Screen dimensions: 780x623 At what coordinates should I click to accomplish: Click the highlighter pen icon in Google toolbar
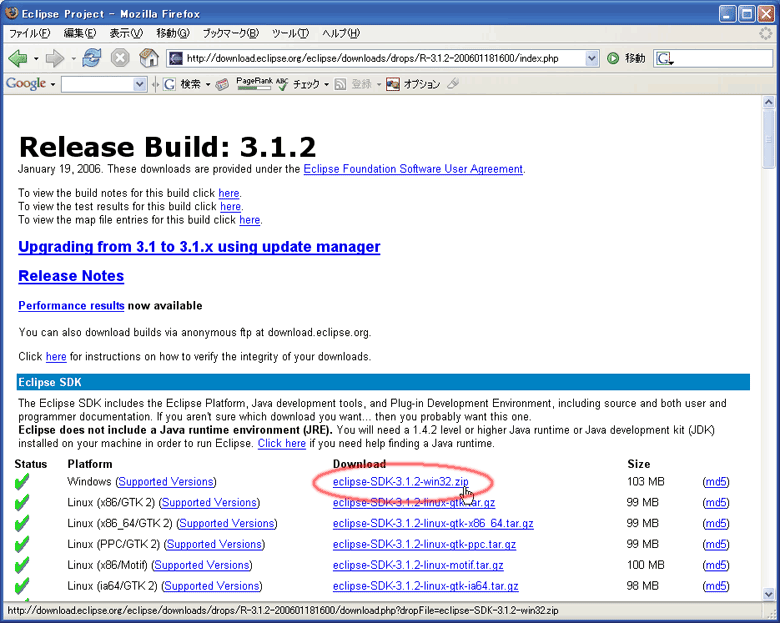coord(452,84)
